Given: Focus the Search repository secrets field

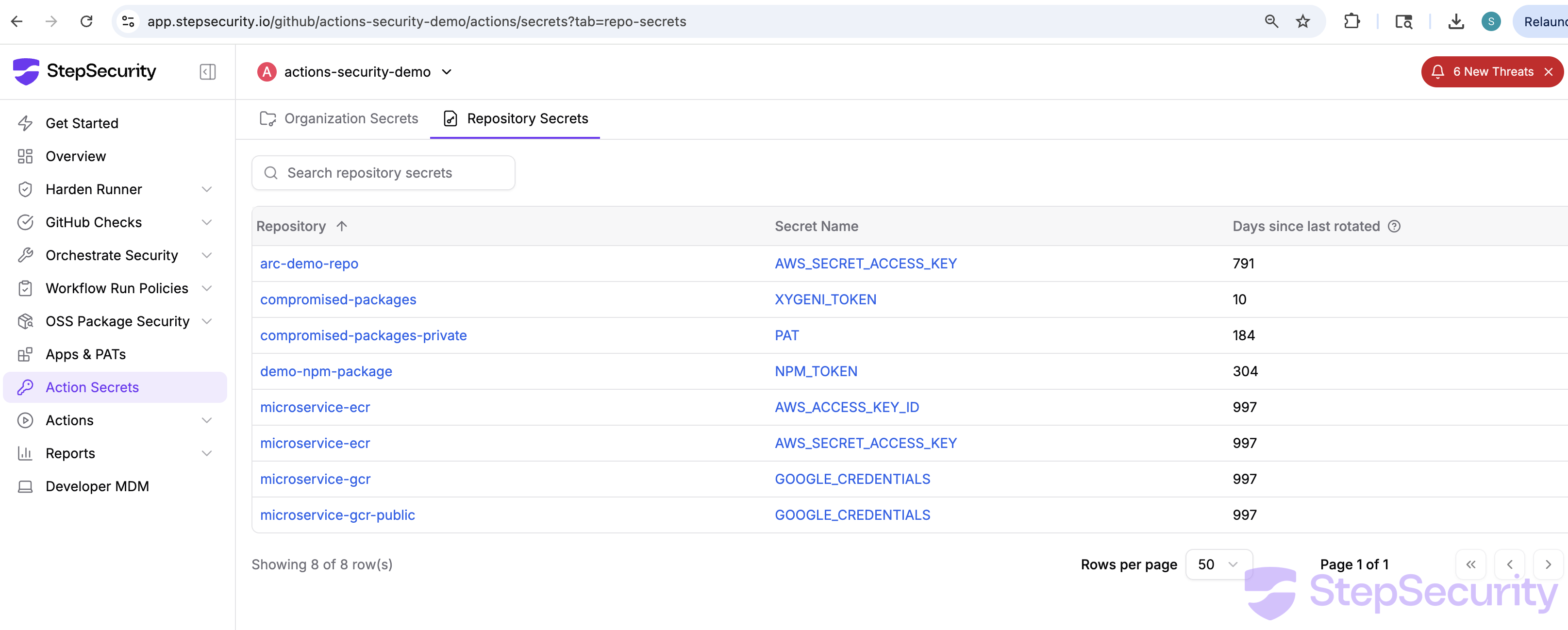Looking at the screenshot, I should click(x=384, y=173).
